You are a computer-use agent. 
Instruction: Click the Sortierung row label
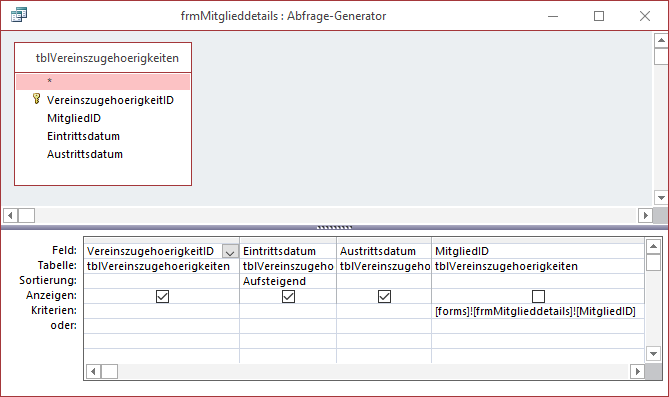click(x=48, y=280)
